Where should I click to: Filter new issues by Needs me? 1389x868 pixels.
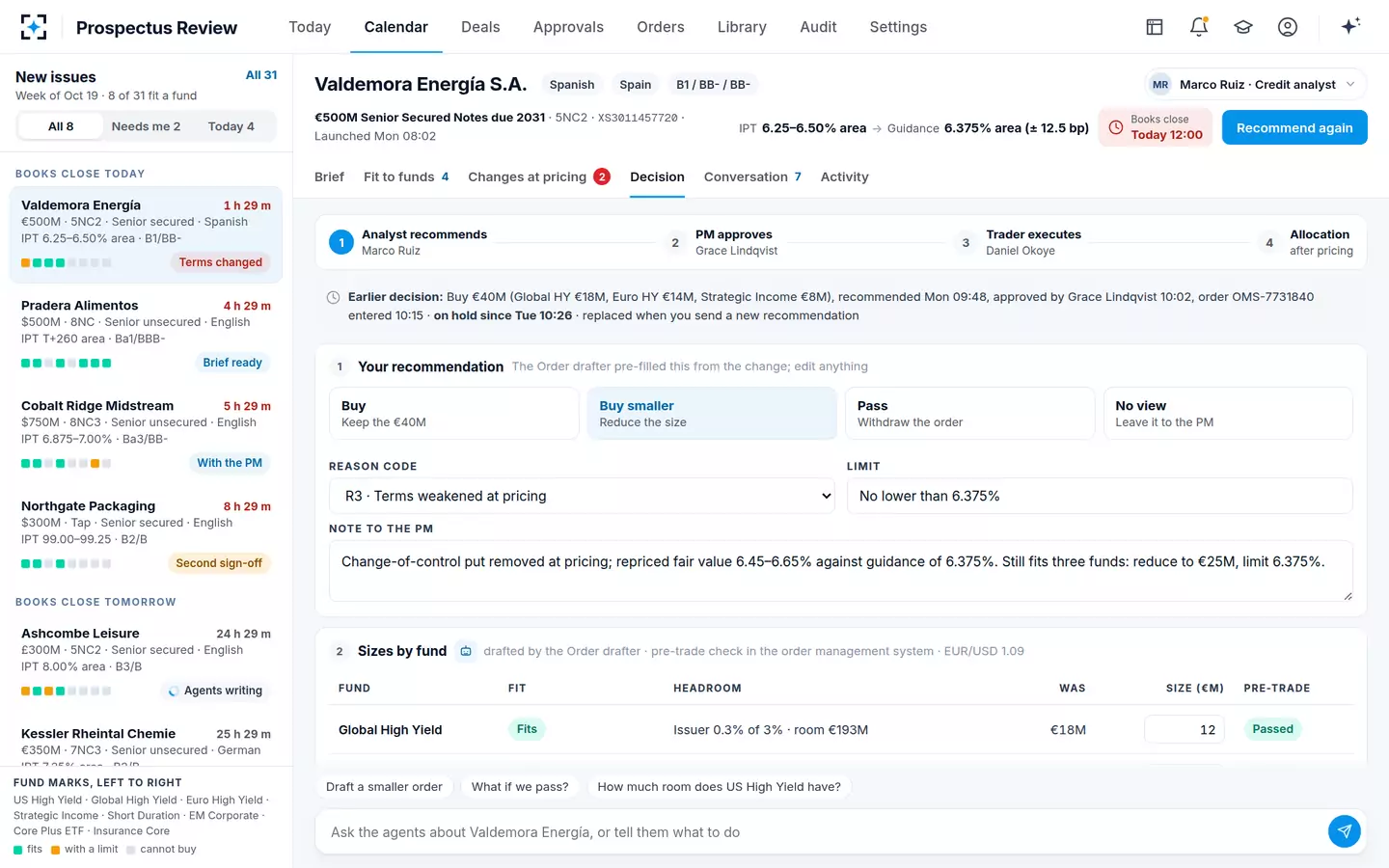click(x=146, y=126)
